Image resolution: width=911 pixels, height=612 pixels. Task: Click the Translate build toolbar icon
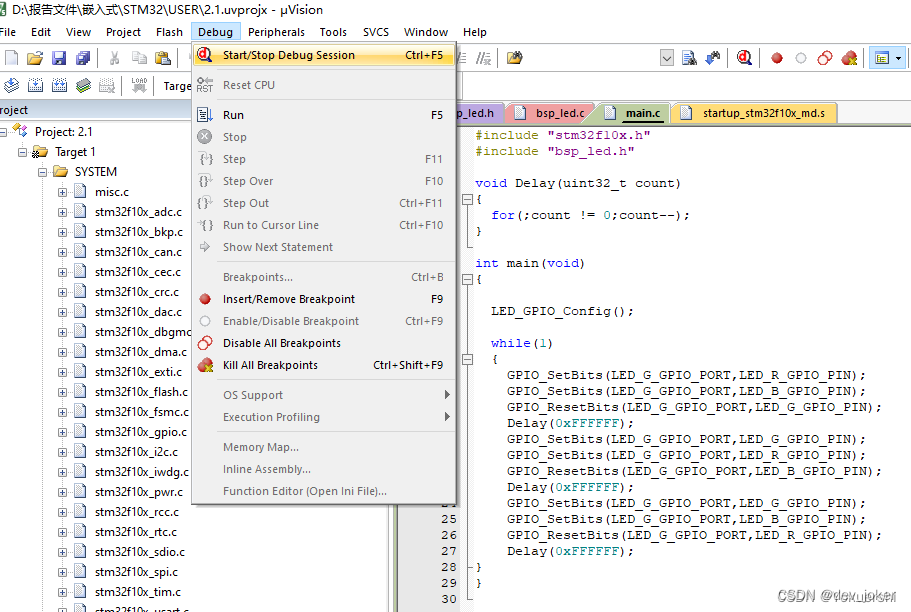point(12,86)
